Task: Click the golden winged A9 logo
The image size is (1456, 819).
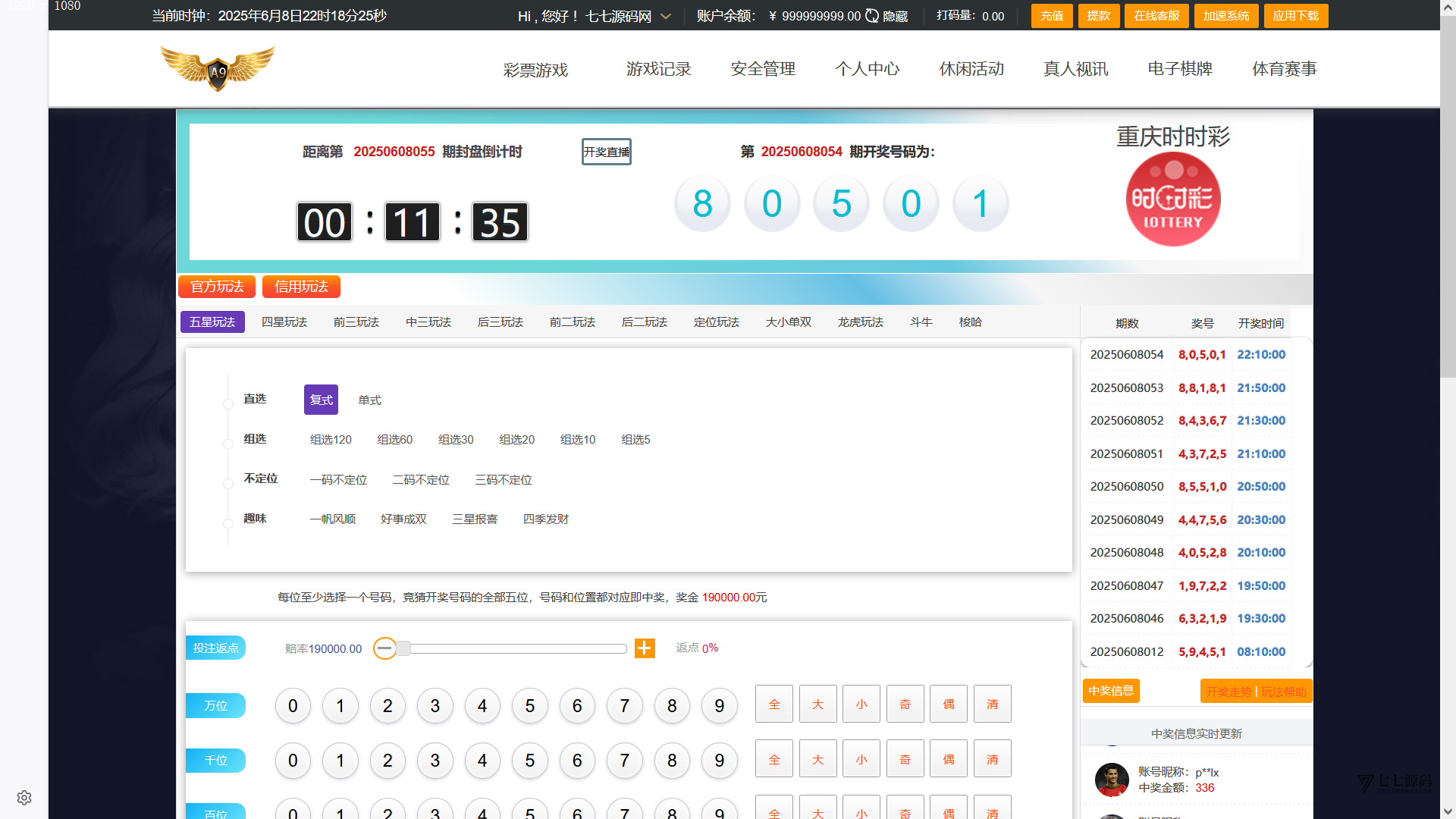Action: click(218, 68)
